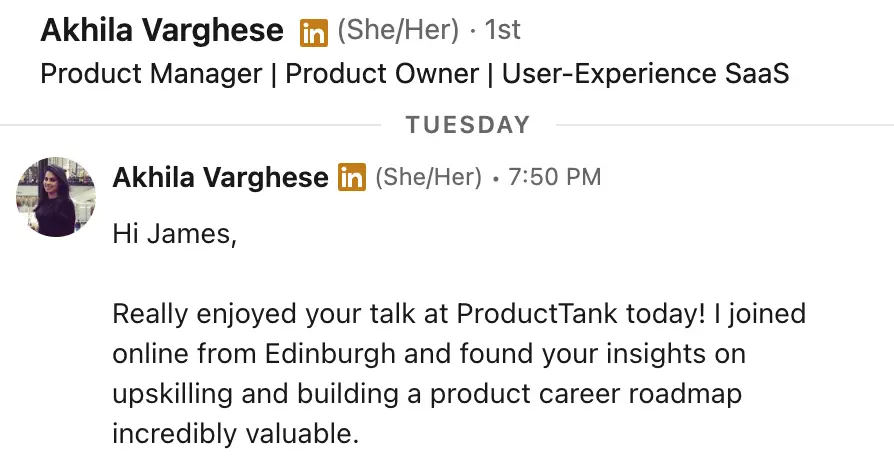Click the sender name above the message

coord(220,178)
